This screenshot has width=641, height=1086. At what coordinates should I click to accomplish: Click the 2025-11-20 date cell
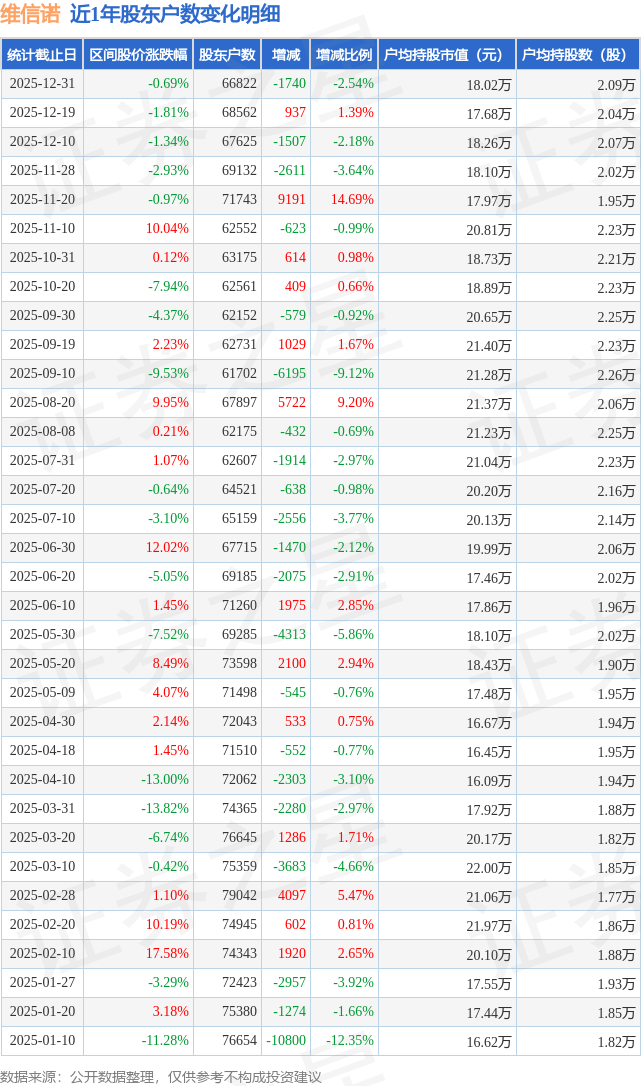42,200
